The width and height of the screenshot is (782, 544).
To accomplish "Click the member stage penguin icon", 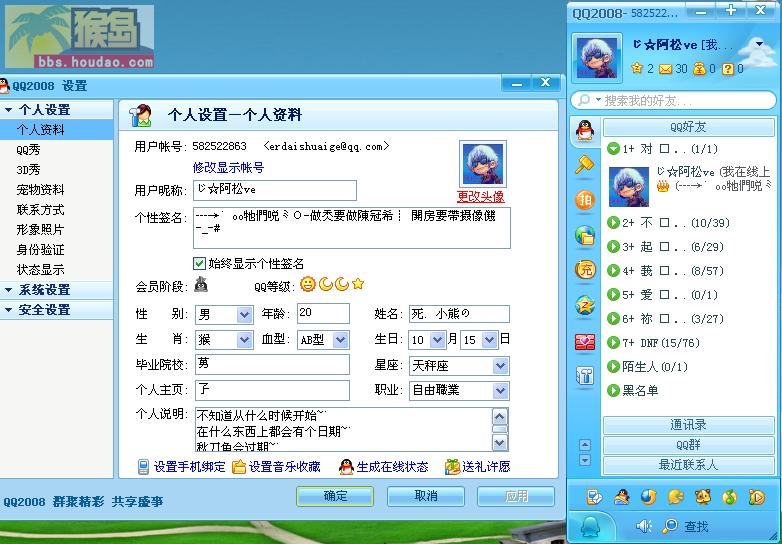I will click(201, 285).
